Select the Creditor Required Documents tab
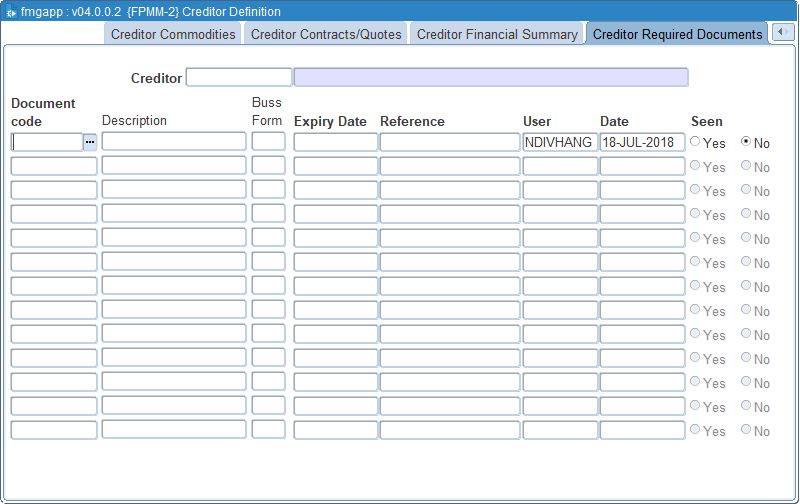Viewport: 800px width, 504px height. pos(677,34)
